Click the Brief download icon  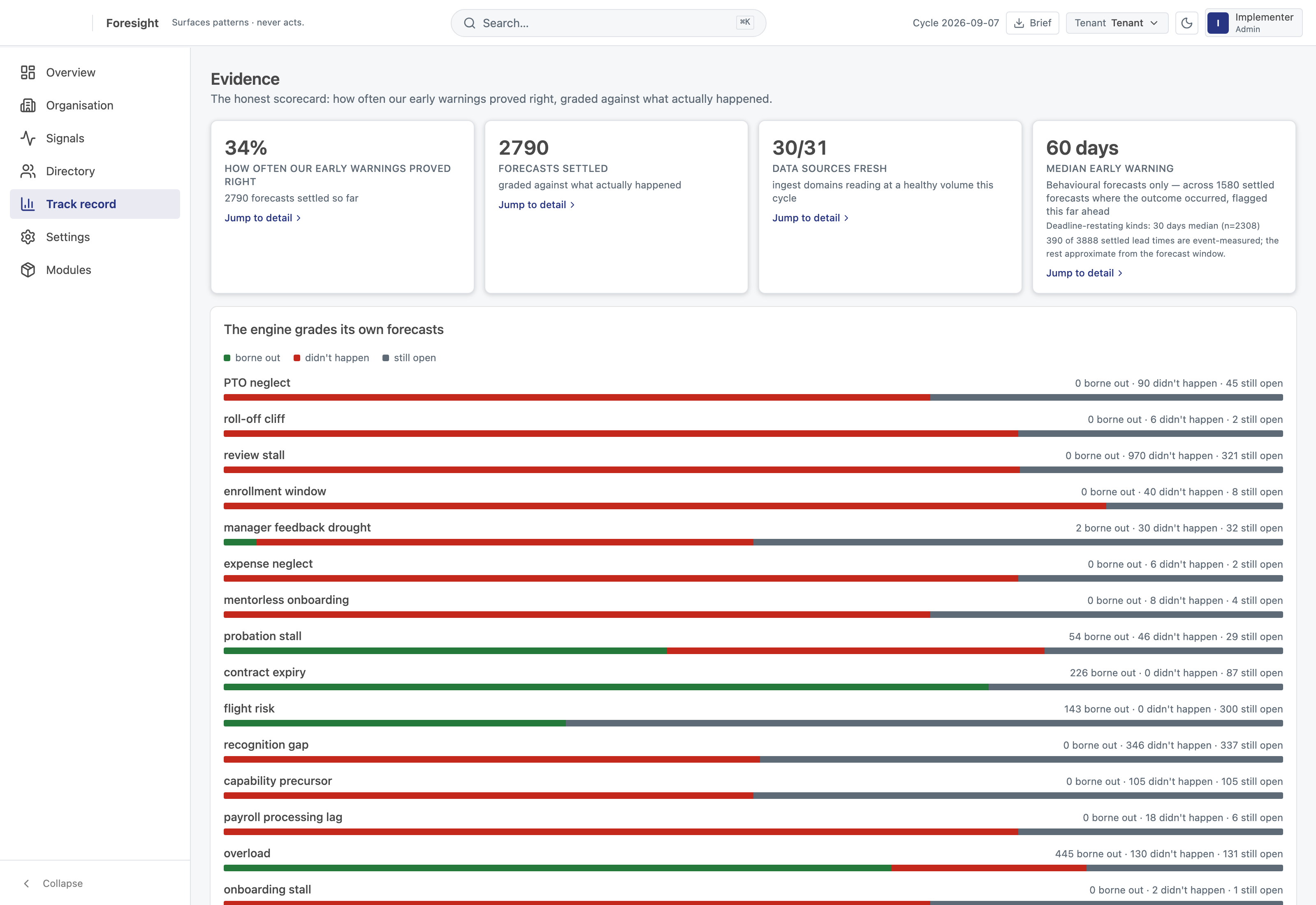click(1018, 23)
